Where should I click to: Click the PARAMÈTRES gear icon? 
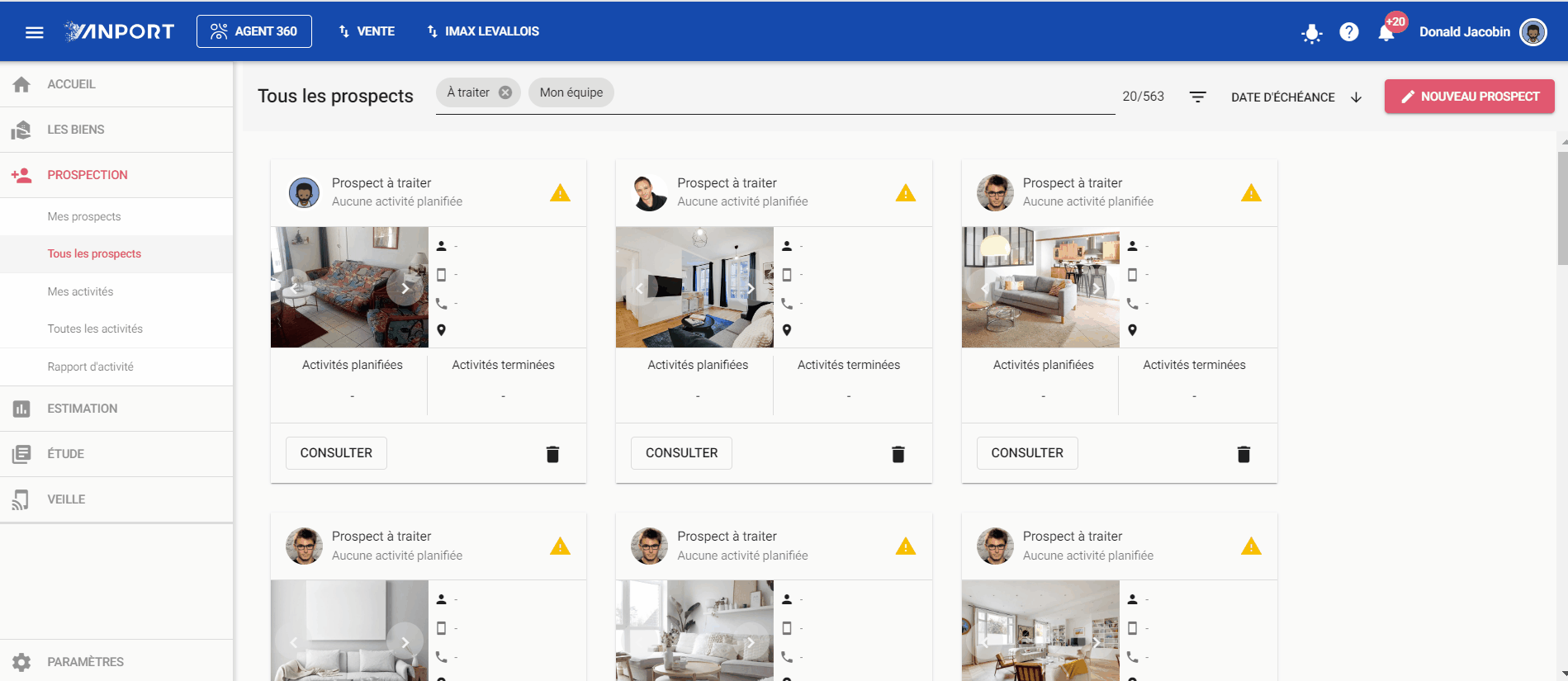(x=21, y=662)
